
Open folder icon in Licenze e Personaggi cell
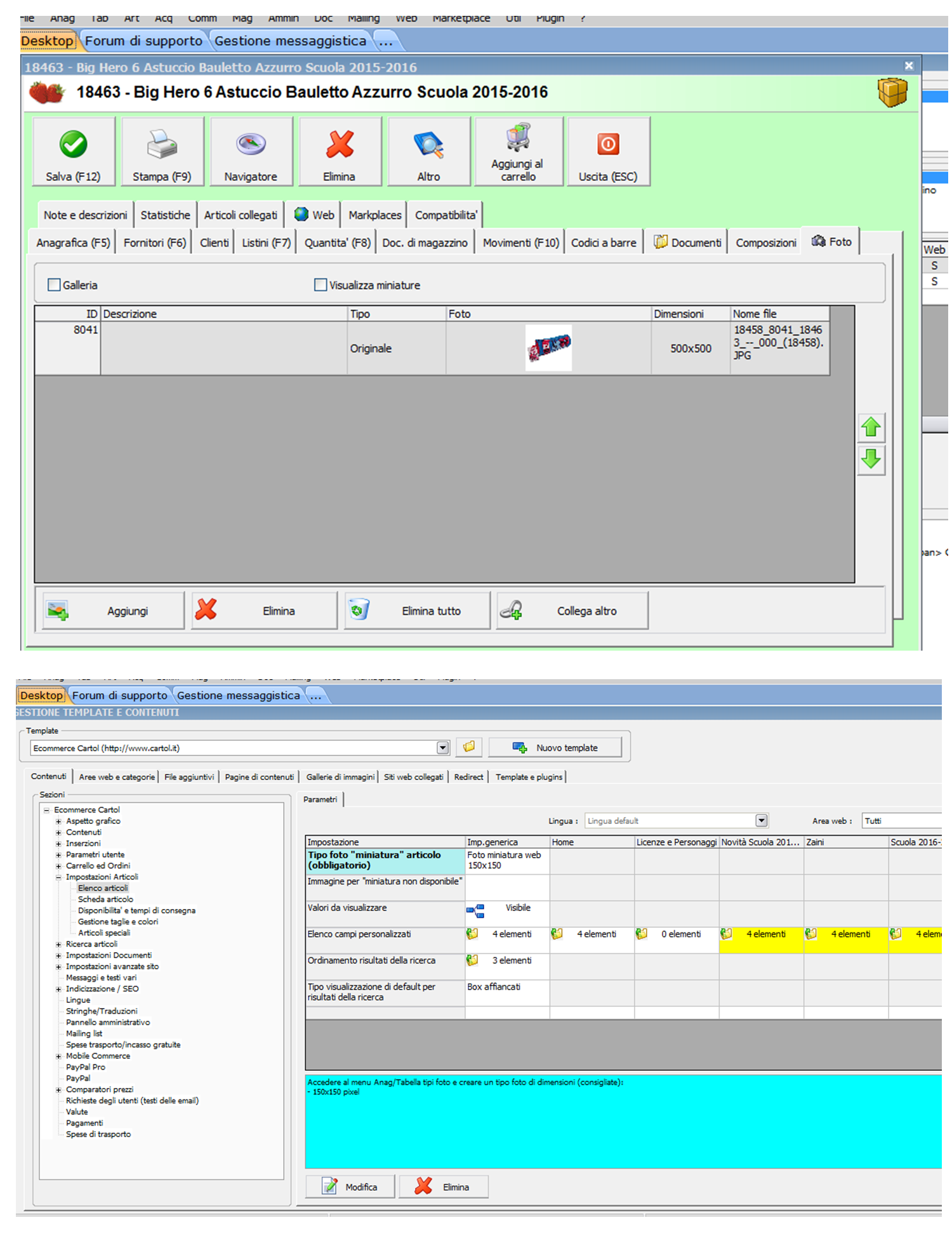642,934
